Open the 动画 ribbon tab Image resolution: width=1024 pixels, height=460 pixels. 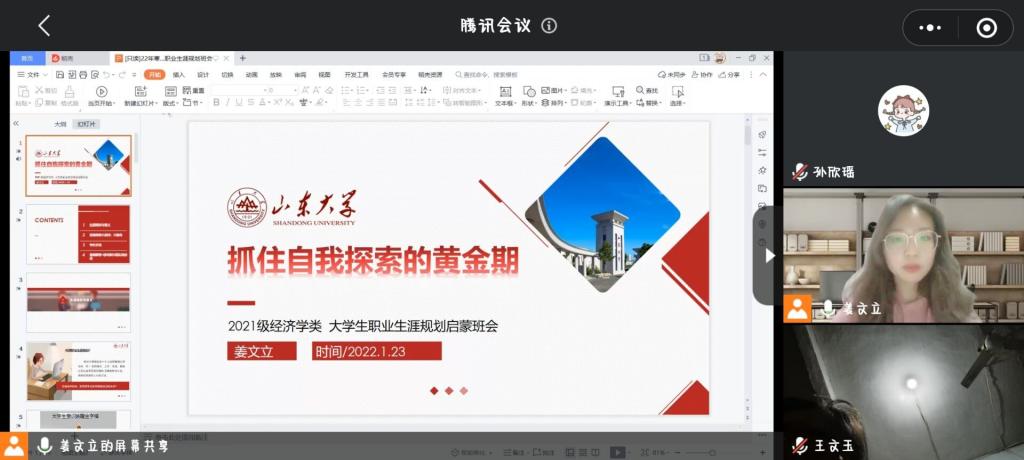[x=251, y=74]
